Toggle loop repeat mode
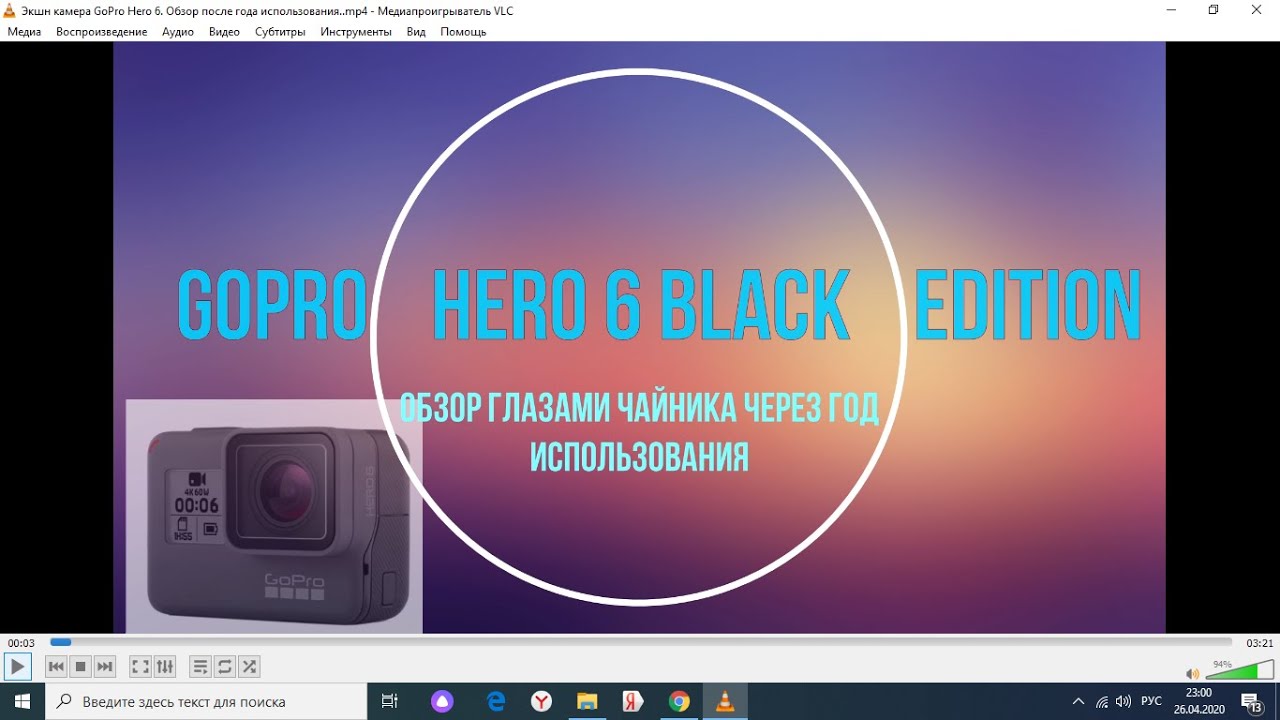The height and width of the screenshot is (720, 1280). (225, 666)
